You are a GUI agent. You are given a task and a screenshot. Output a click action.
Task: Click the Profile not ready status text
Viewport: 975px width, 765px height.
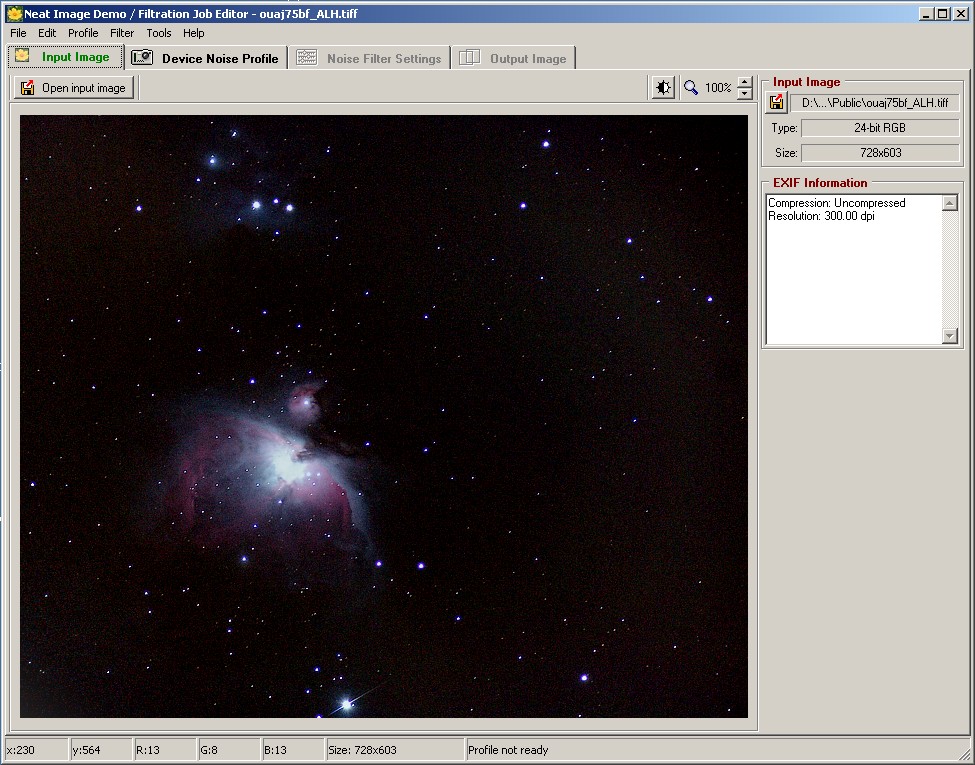[508, 750]
